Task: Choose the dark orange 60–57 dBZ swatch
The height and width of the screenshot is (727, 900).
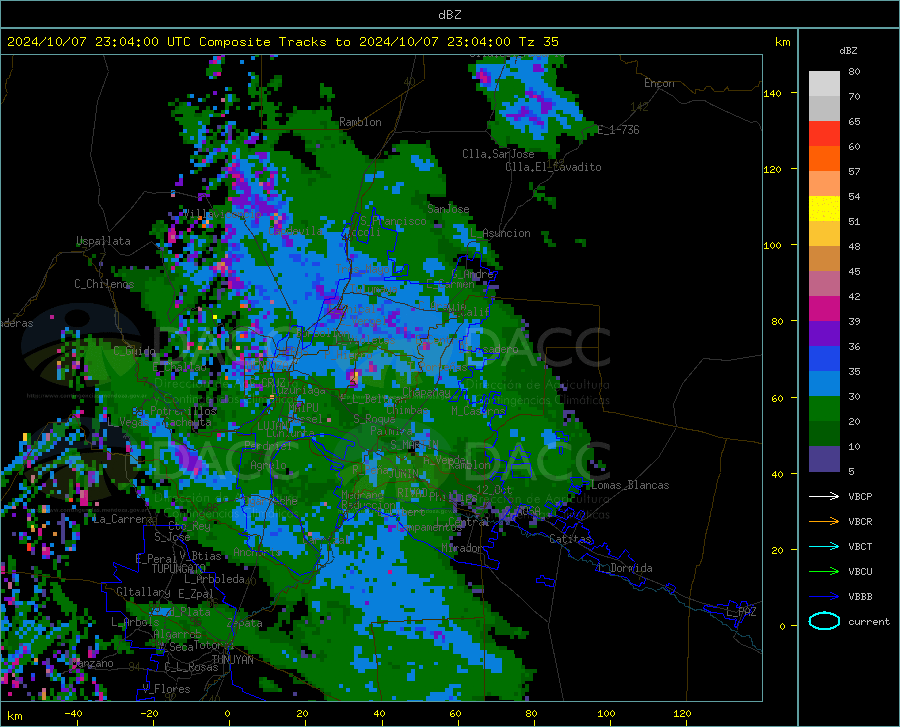Action: point(824,159)
